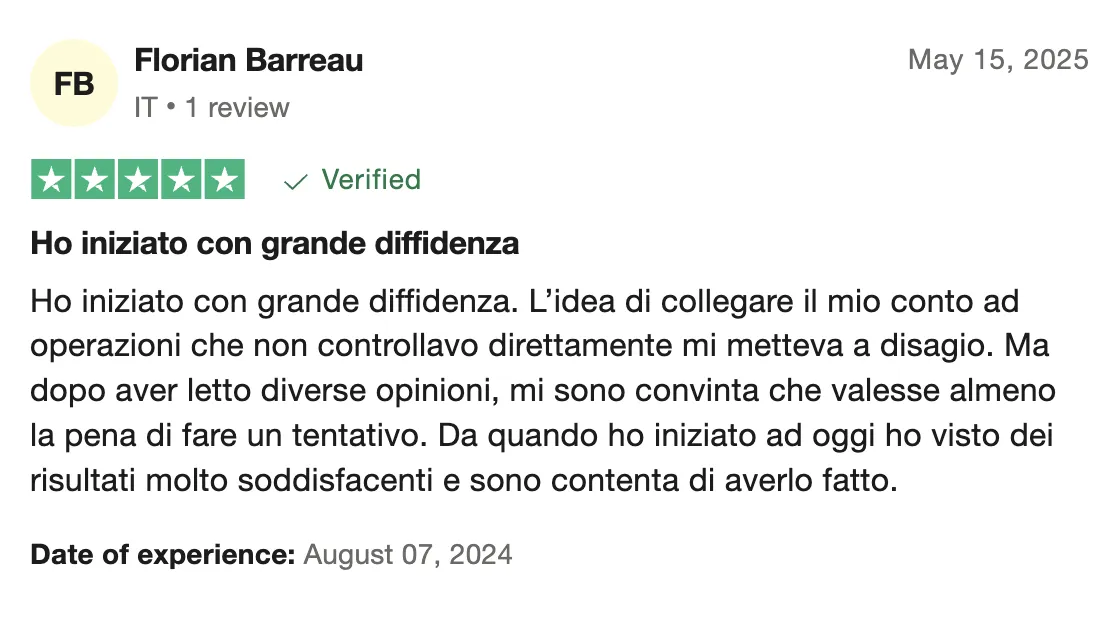Open review title "Ho iniziato con grande diffidenza"
This screenshot has height=620, width=1116.
[x=275, y=243]
